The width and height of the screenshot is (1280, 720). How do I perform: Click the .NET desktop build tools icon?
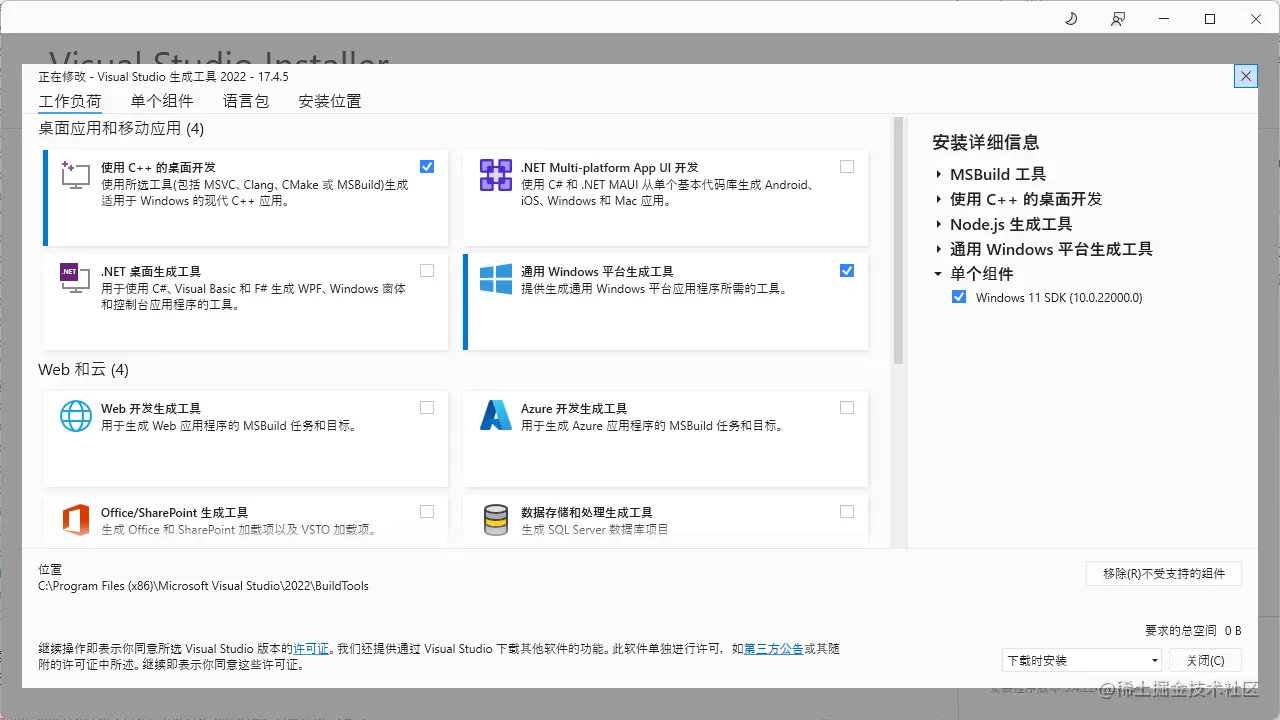(x=76, y=278)
